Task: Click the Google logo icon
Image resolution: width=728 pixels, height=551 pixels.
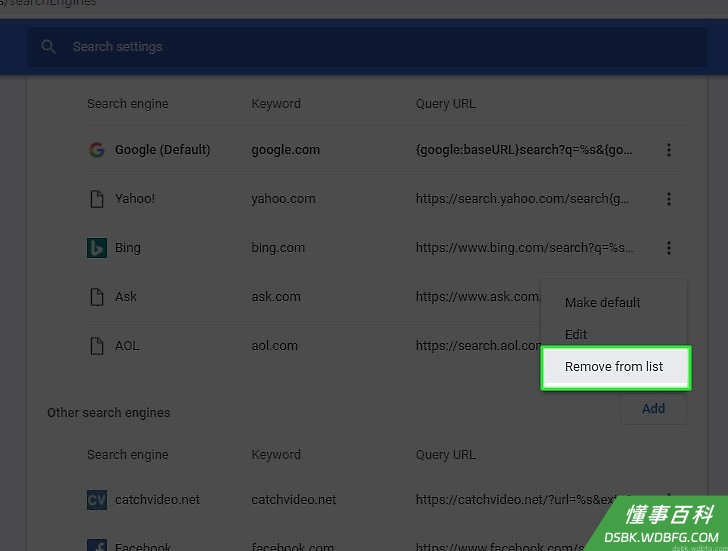Action: click(97, 150)
